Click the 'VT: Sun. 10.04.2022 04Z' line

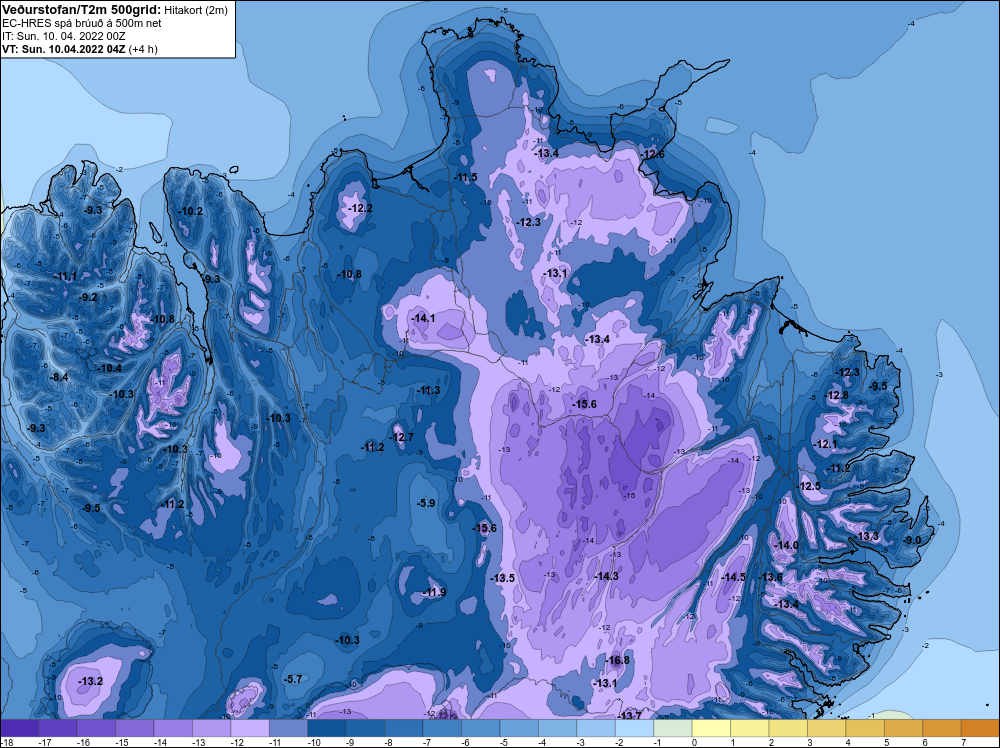64,49
